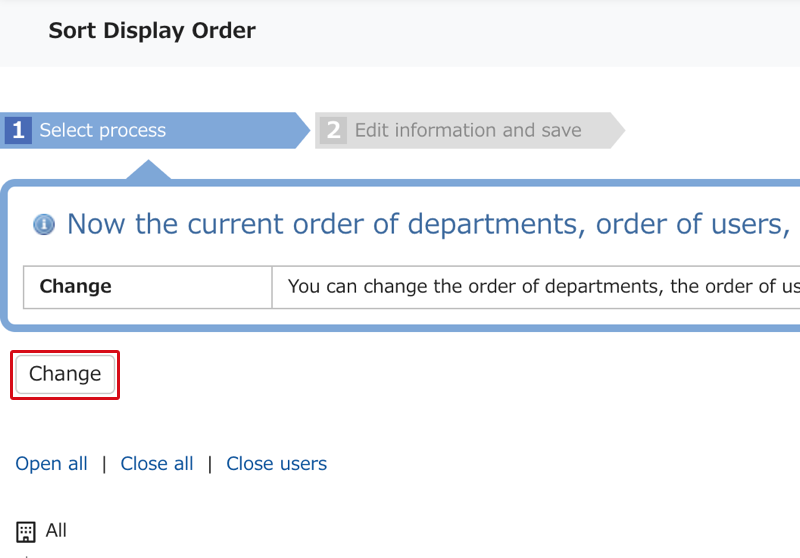Click the separator between Open all and Close all

click(x=104, y=464)
